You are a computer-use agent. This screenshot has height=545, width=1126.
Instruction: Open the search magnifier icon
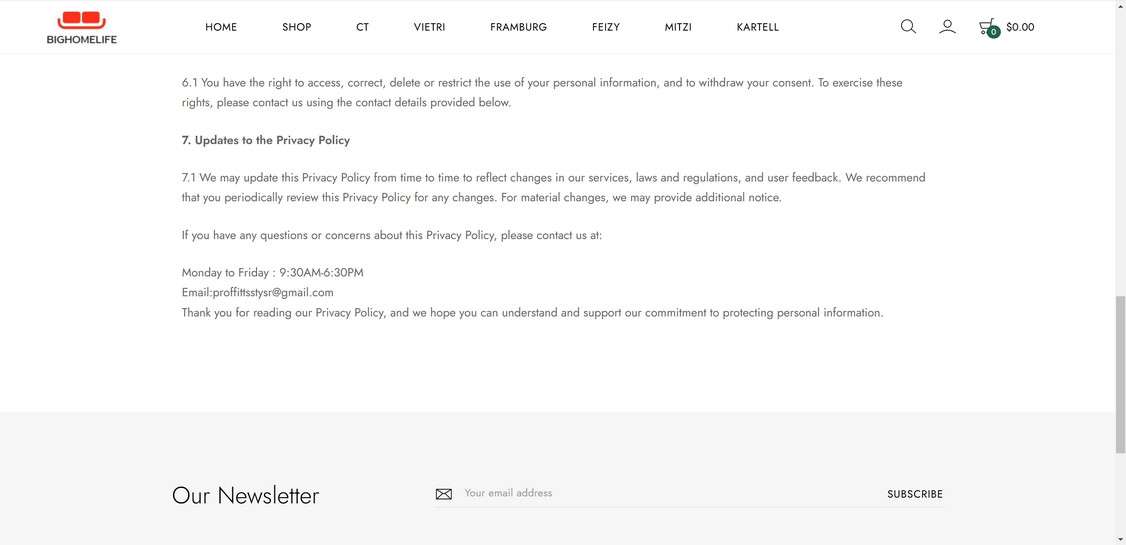[908, 27]
